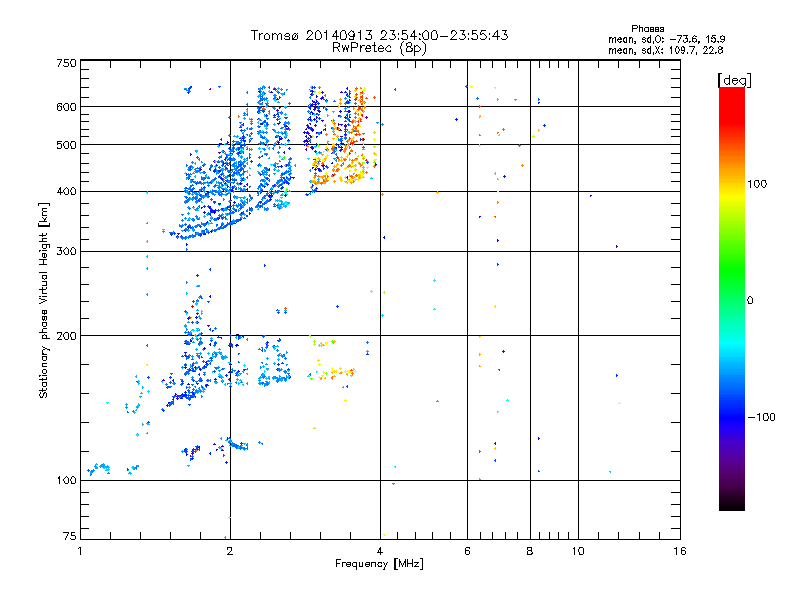800x600 pixels.
Task: Click the y-axis tick label '300'
Action: pos(67,252)
